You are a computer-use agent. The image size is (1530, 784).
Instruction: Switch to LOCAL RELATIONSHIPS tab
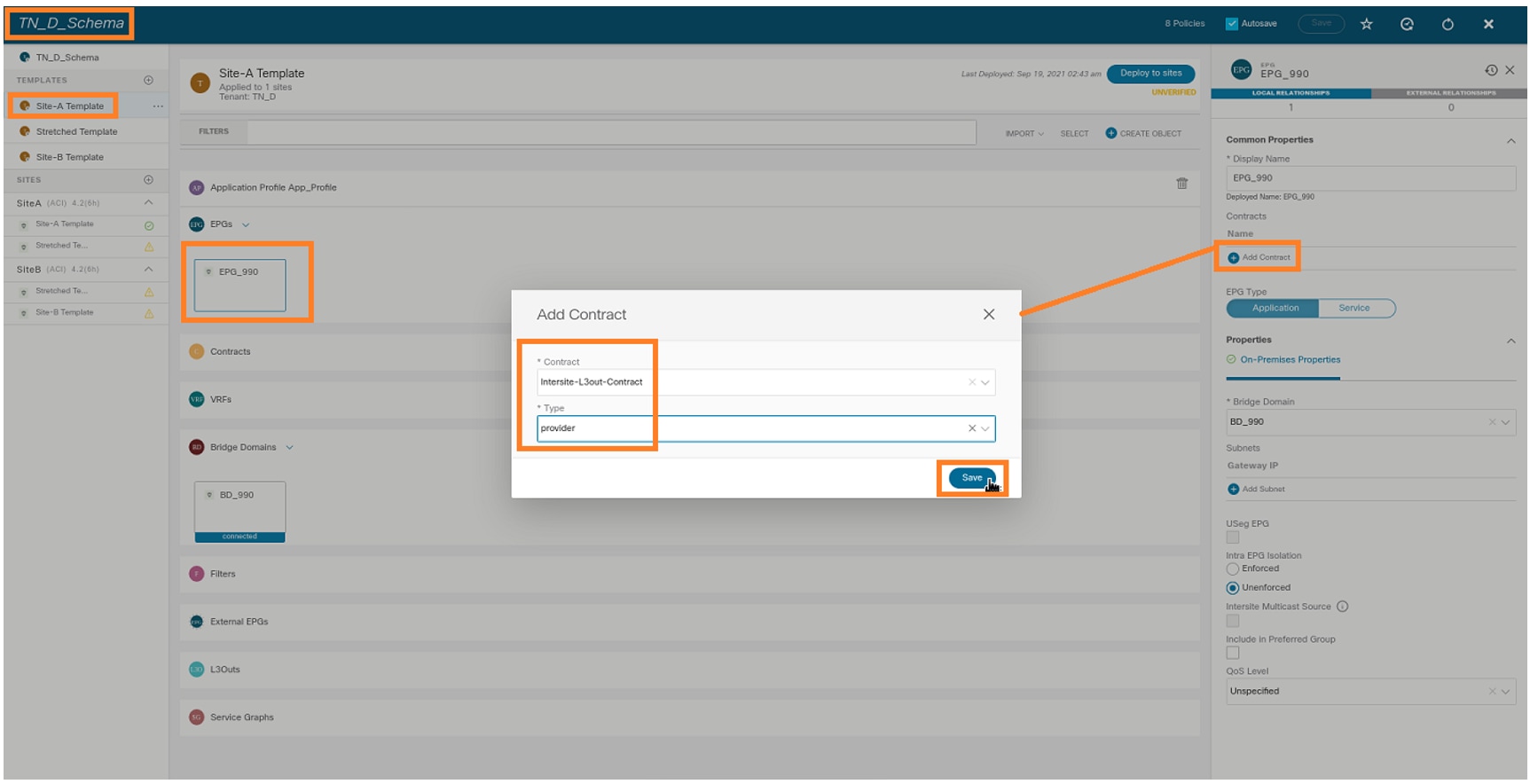point(1291,93)
